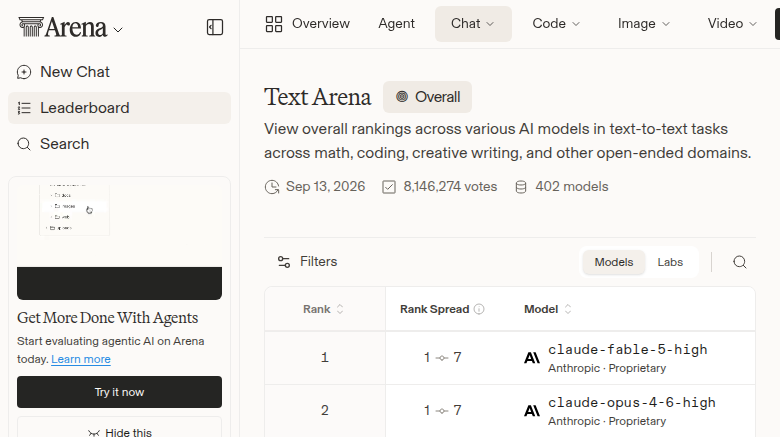Expand the Code dropdown menu
The width and height of the screenshot is (780, 437).
click(x=556, y=24)
